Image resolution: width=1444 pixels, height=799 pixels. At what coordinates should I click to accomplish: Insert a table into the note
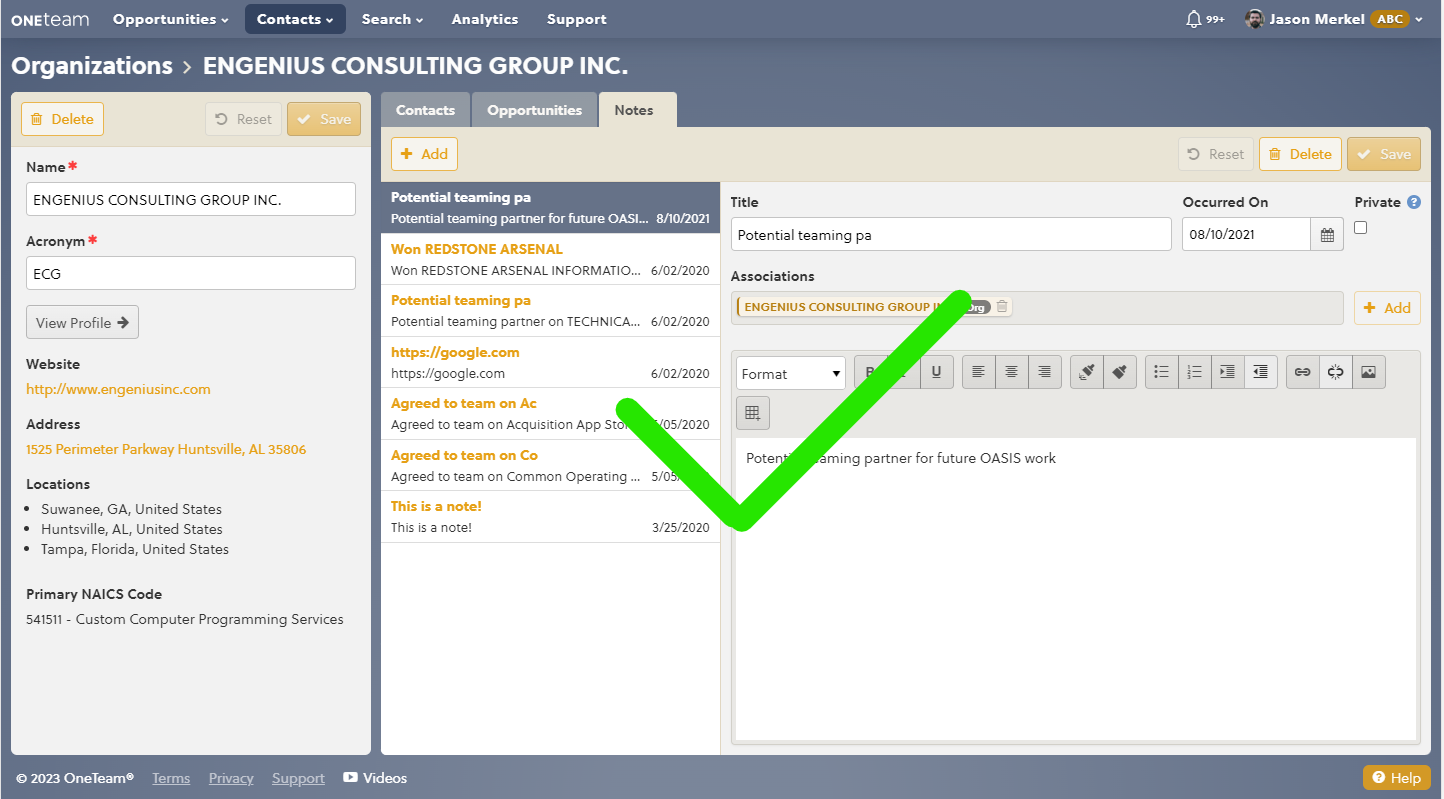(x=753, y=412)
